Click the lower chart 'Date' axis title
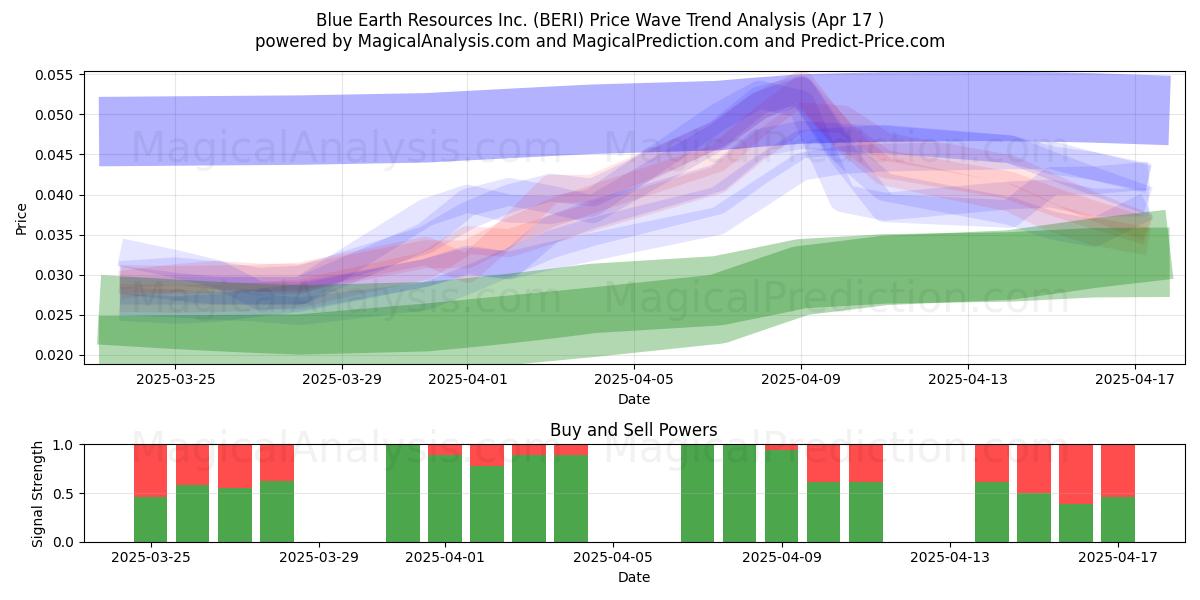Image resolution: width=1200 pixels, height=600 pixels. tap(634, 577)
